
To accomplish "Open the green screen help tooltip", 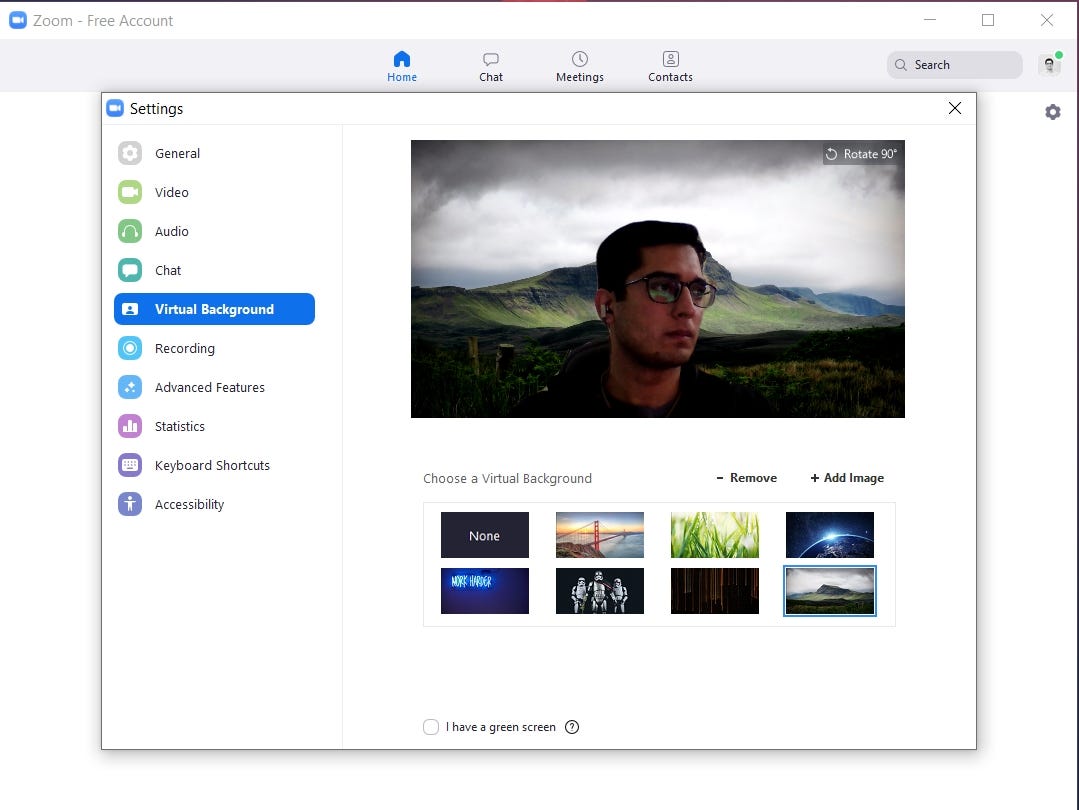I will pyautogui.click(x=572, y=727).
